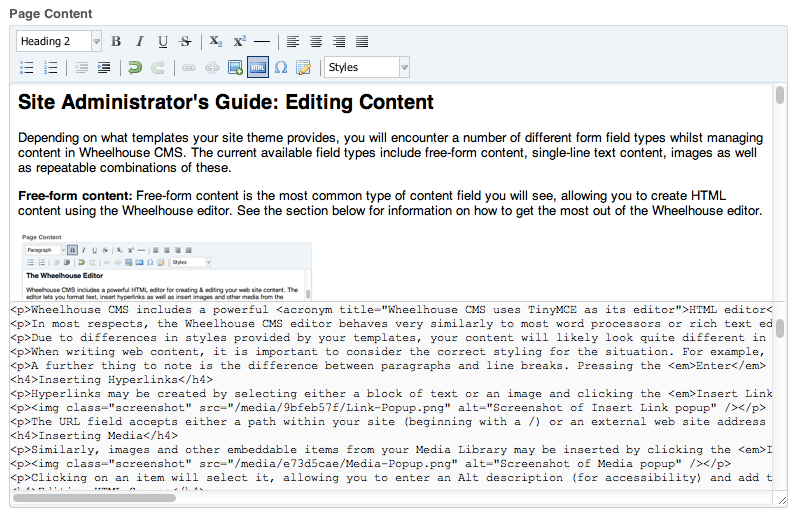The image size is (797, 516).
Task: Click source line starting '<p>Clicking on an item'
Action: (391, 477)
